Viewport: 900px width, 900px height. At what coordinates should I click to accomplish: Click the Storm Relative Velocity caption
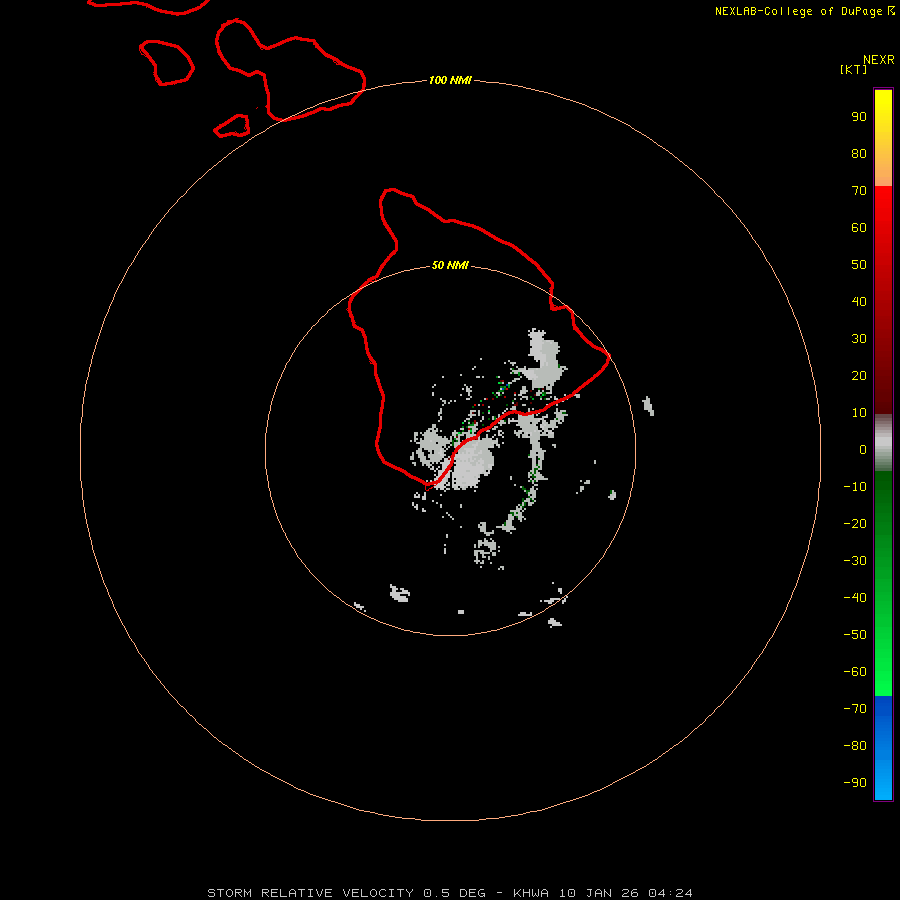[x=450, y=893]
